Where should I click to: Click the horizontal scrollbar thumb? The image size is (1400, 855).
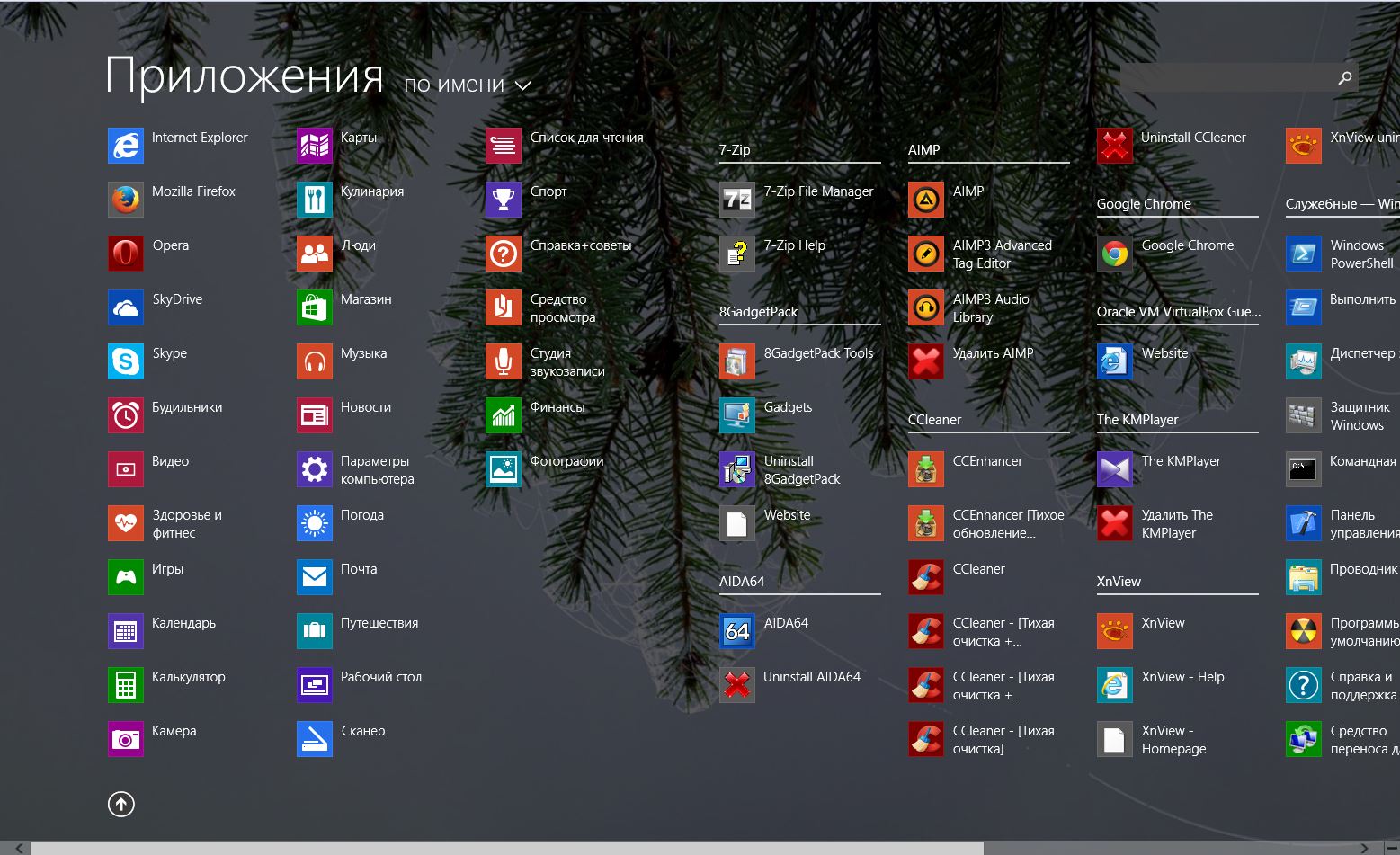(x=507, y=848)
